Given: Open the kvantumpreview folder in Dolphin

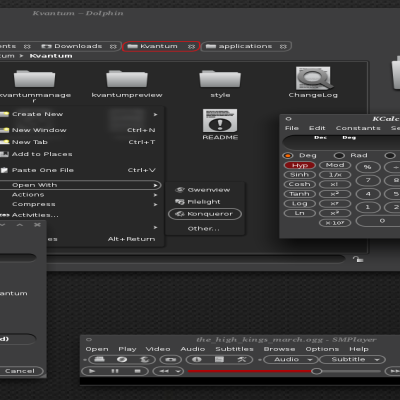Looking at the screenshot, I should click(127, 79).
